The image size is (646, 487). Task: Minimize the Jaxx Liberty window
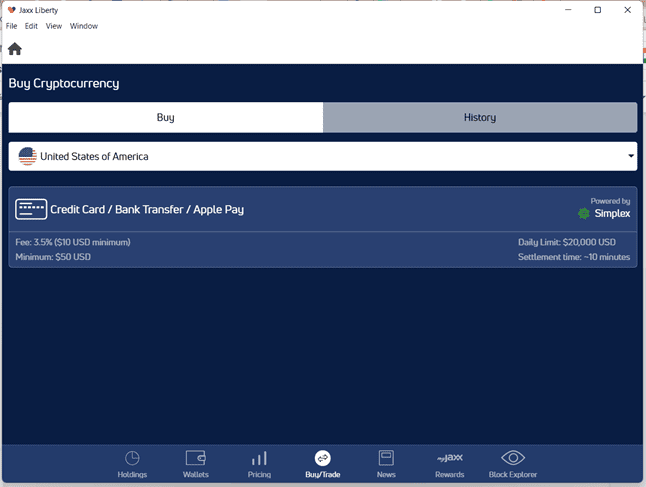click(568, 9)
